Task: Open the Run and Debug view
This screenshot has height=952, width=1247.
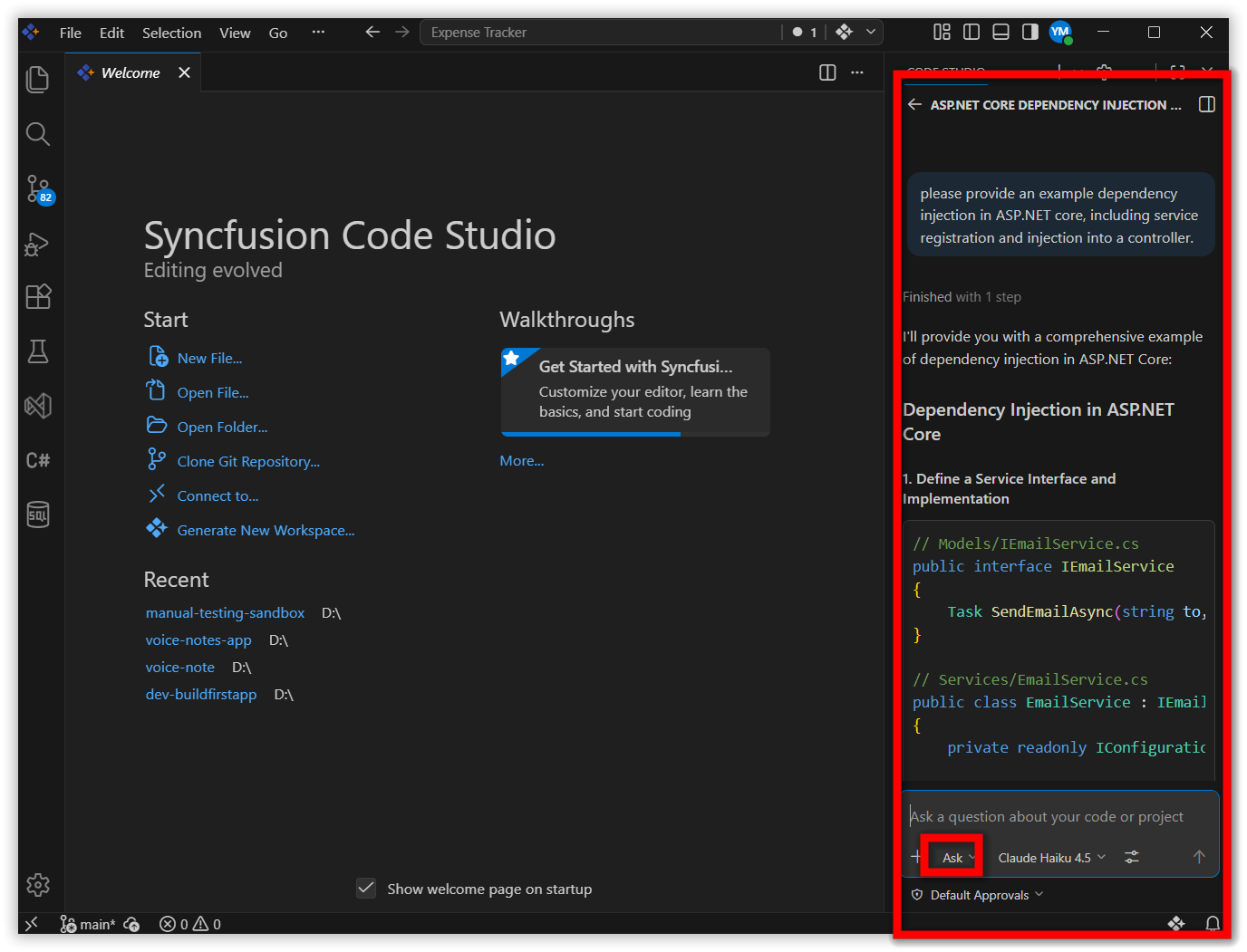Action: click(38, 244)
